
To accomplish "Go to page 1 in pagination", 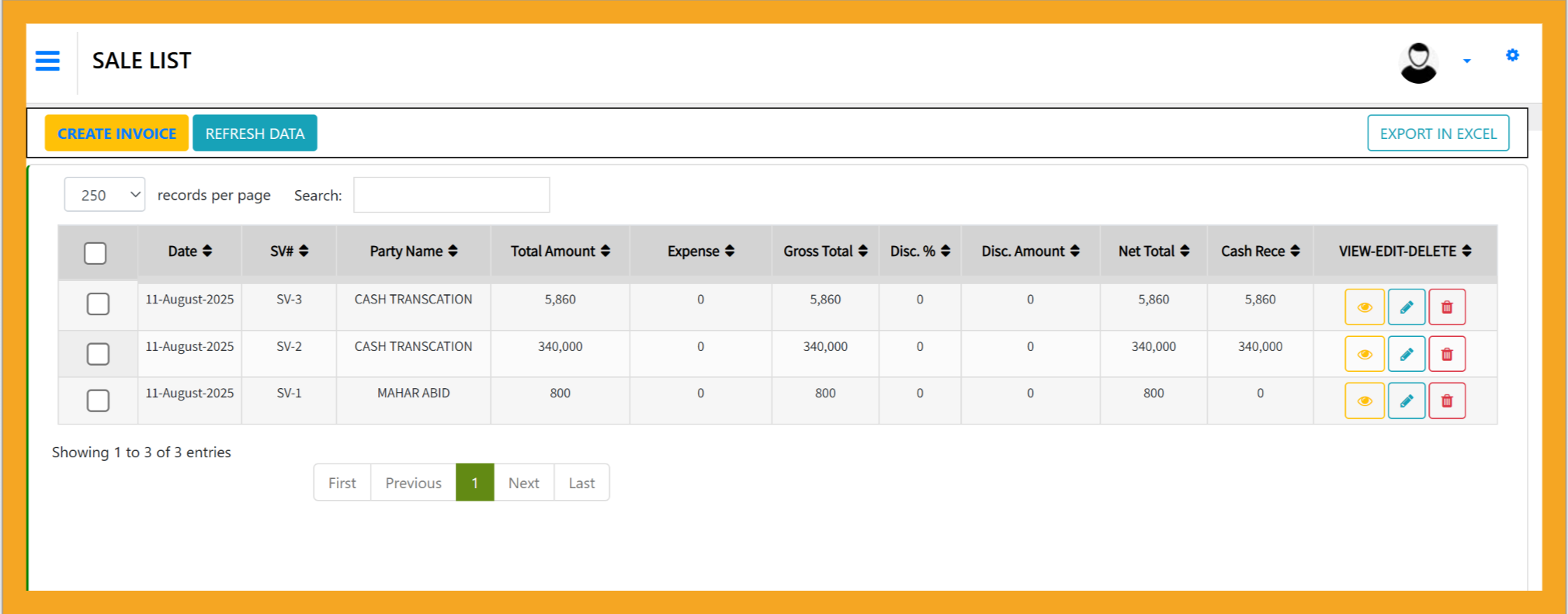I will [x=474, y=483].
